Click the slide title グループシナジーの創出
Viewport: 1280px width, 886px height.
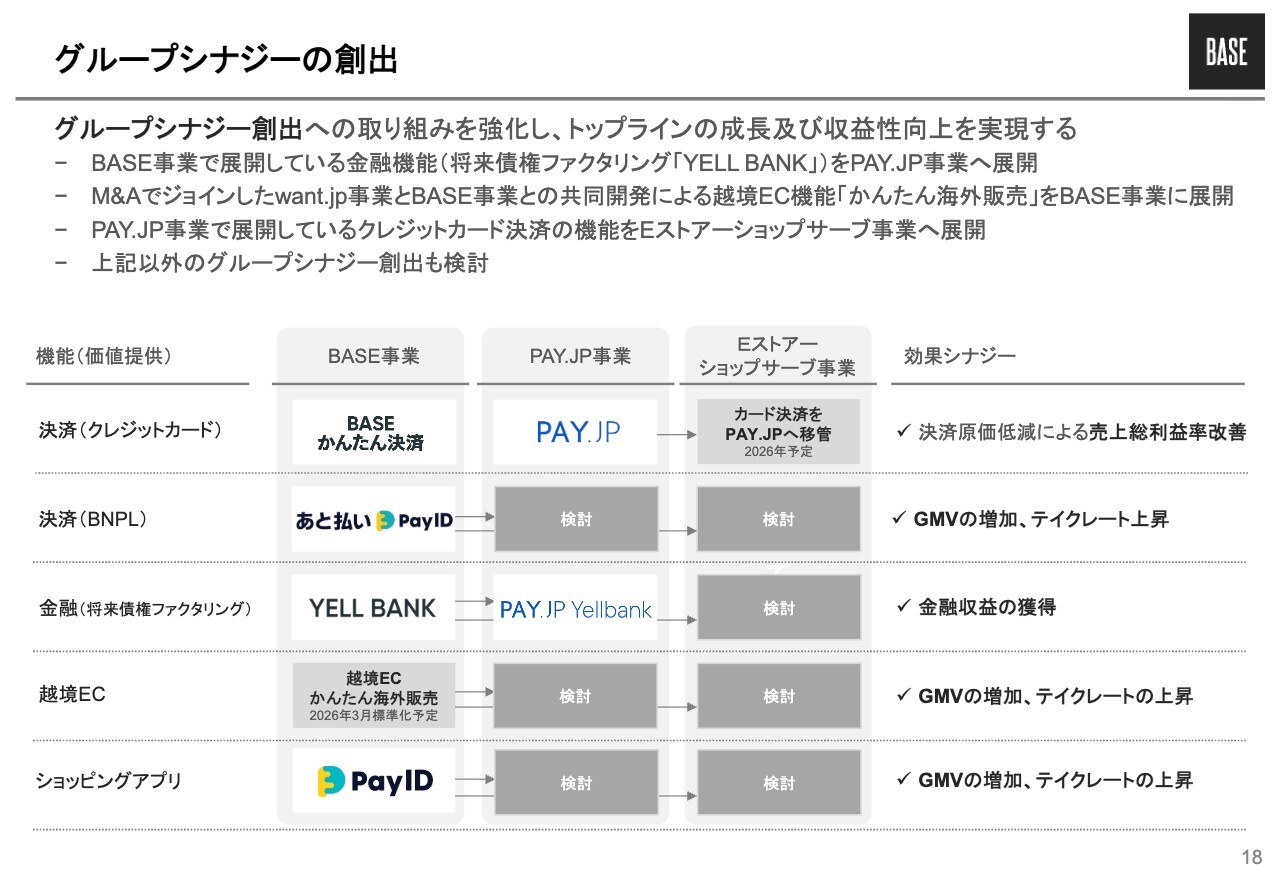(226, 60)
